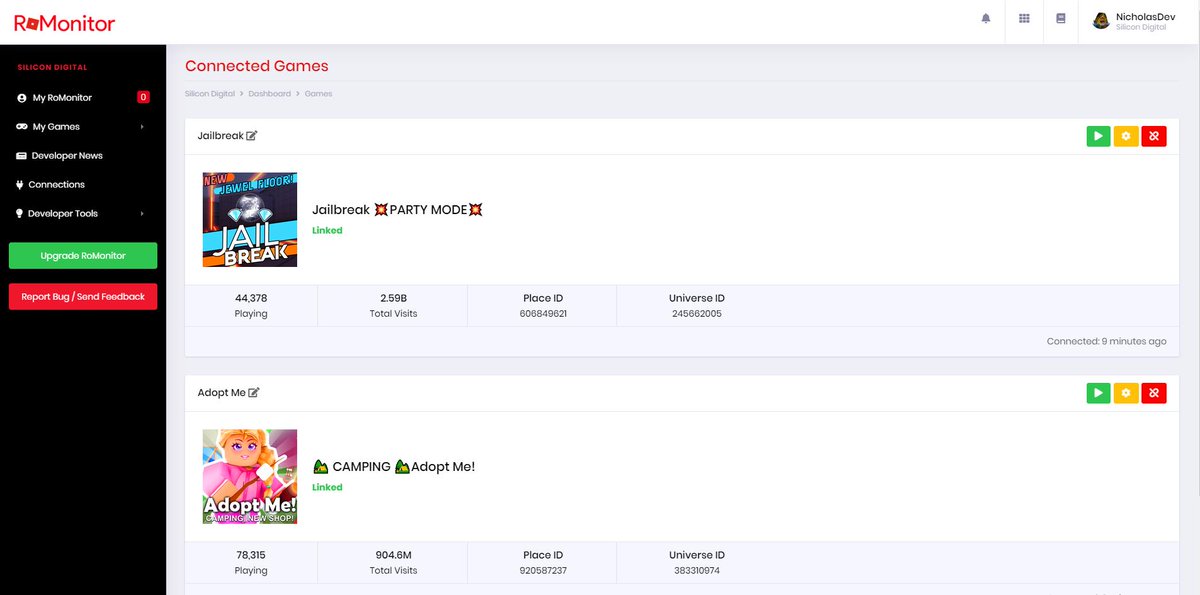Edit the Adopt Me game name
Image resolution: width=1200 pixels, height=595 pixels.
[x=254, y=393]
